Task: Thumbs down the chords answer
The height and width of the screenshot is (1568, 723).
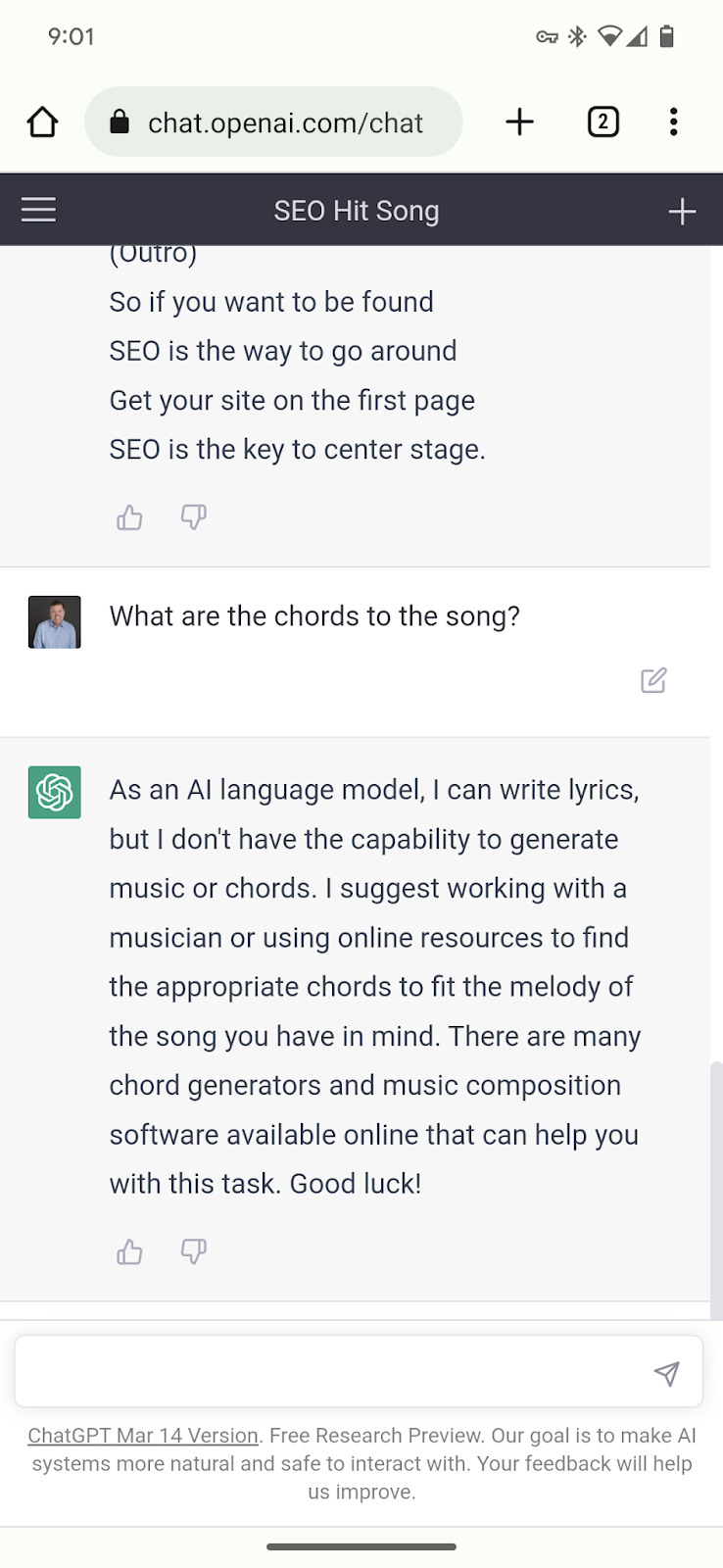Action: click(194, 1251)
